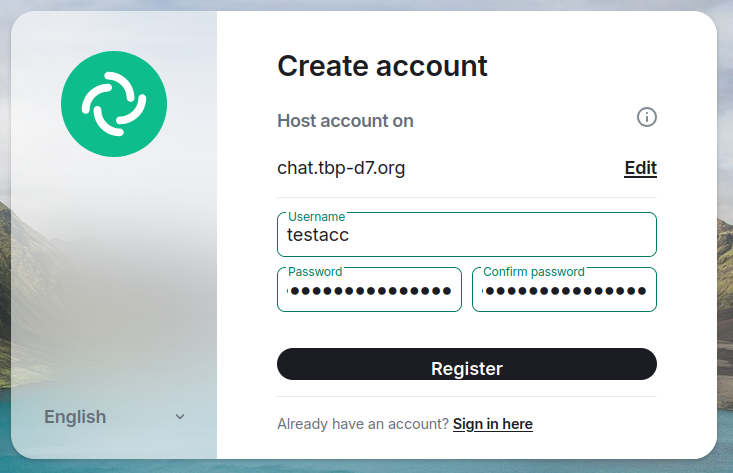Focus the Username input field

466,236
